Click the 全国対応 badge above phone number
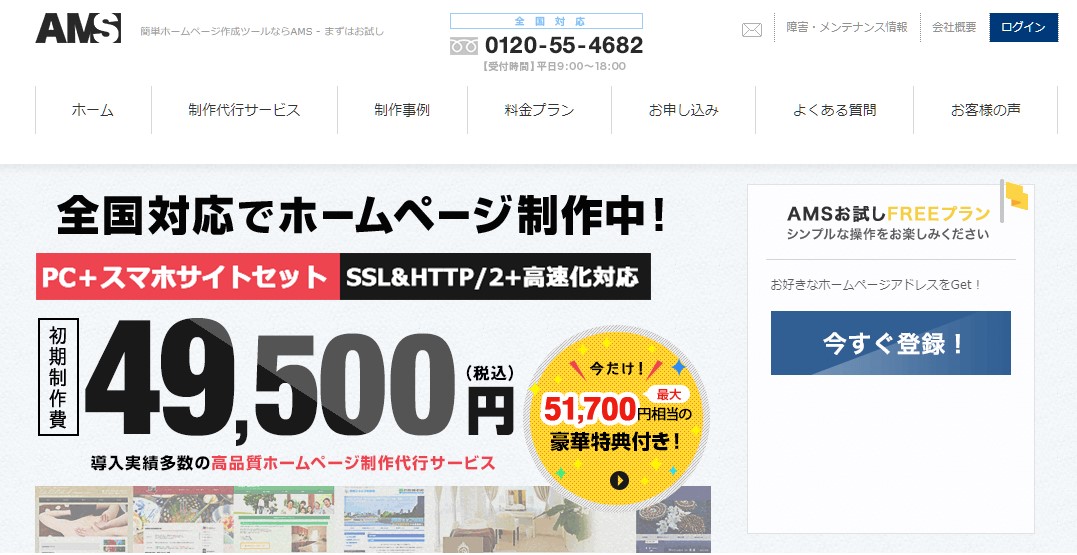The width and height of the screenshot is (1077, 555). point(546,21)
